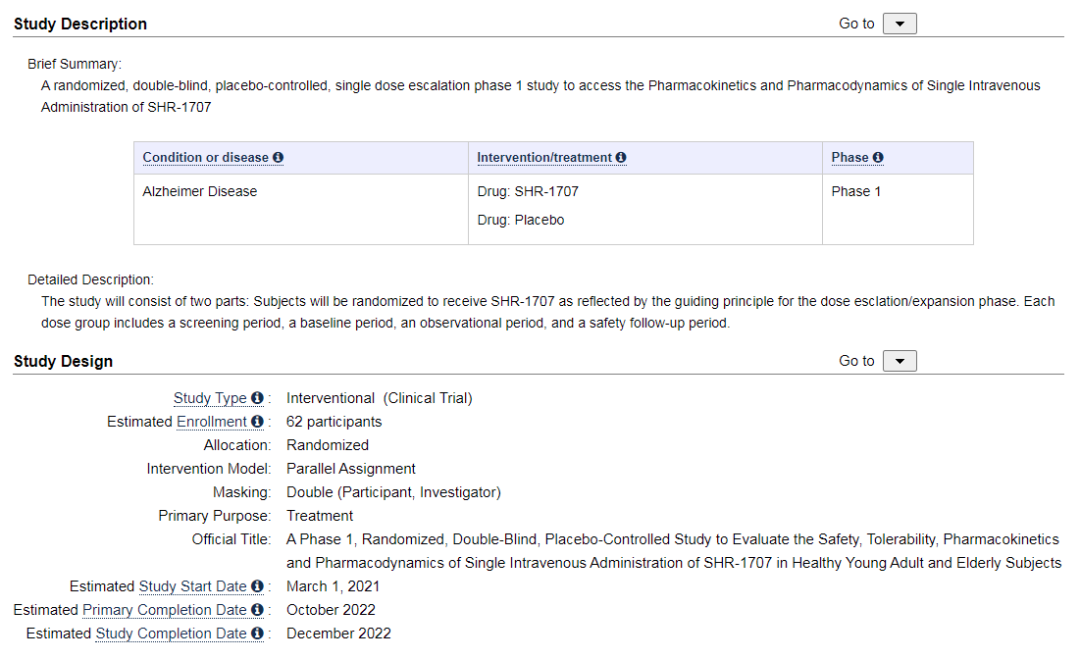Open the Go to dropdown in Study Description
This screenshot has height=659, width=1080.
tap(899, 24)
